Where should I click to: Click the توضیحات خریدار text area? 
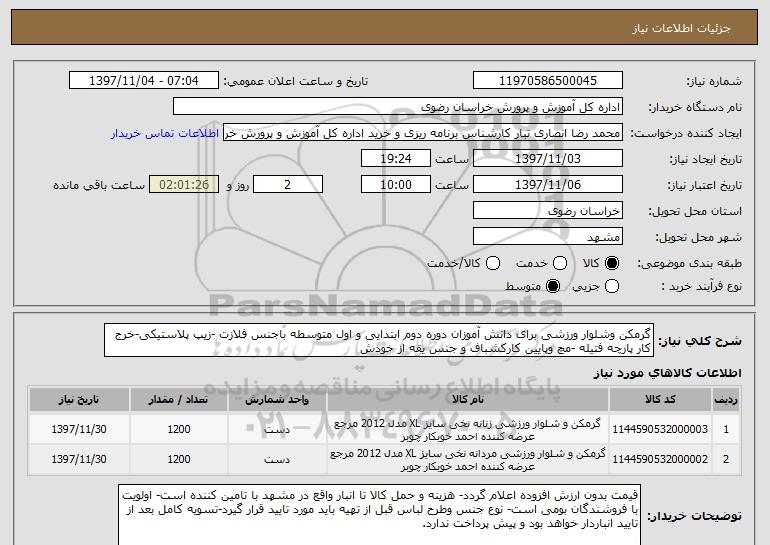point(379,515)
